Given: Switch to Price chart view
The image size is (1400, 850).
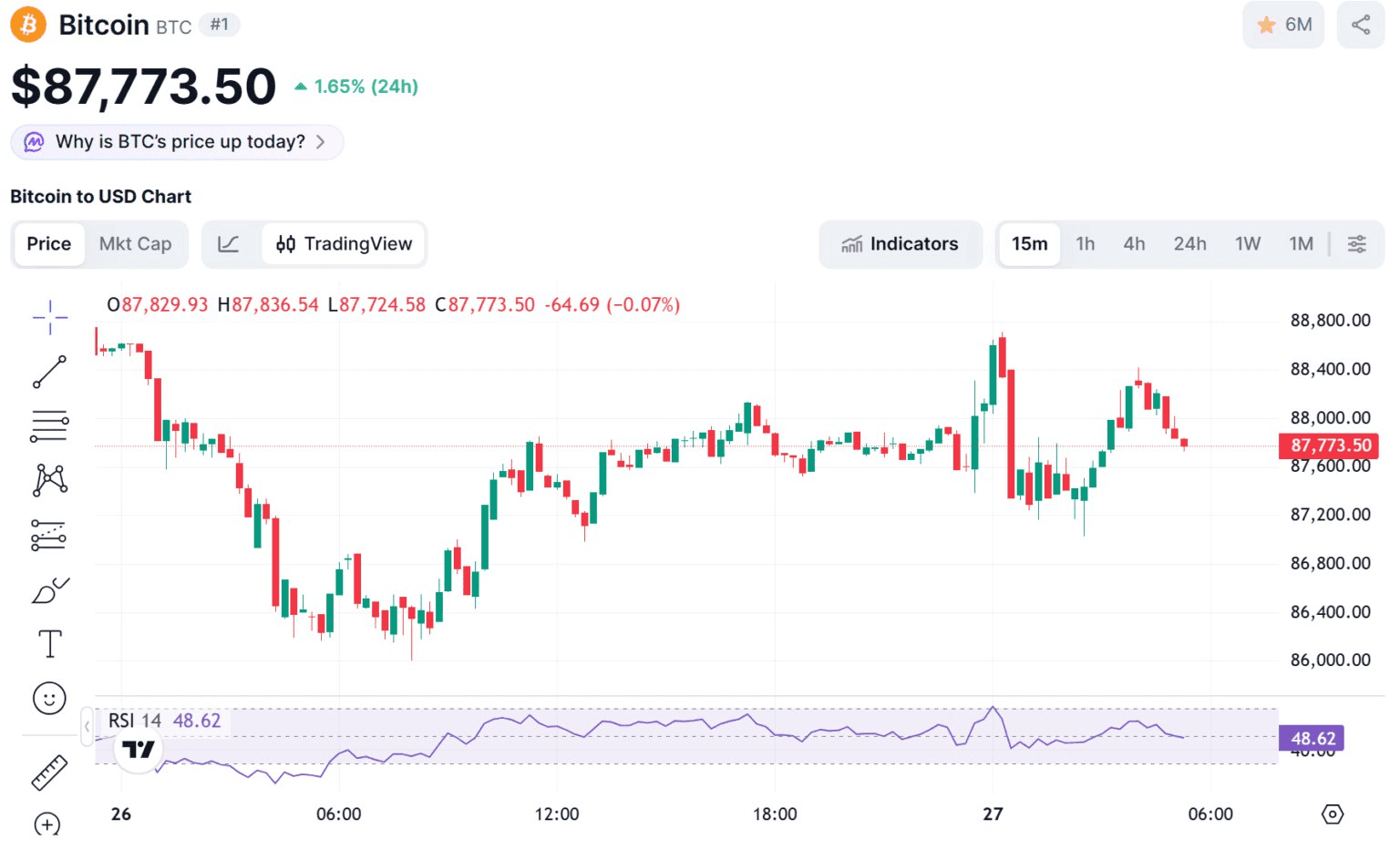Looking at the screenshot, I should click(x=49, y=244).
